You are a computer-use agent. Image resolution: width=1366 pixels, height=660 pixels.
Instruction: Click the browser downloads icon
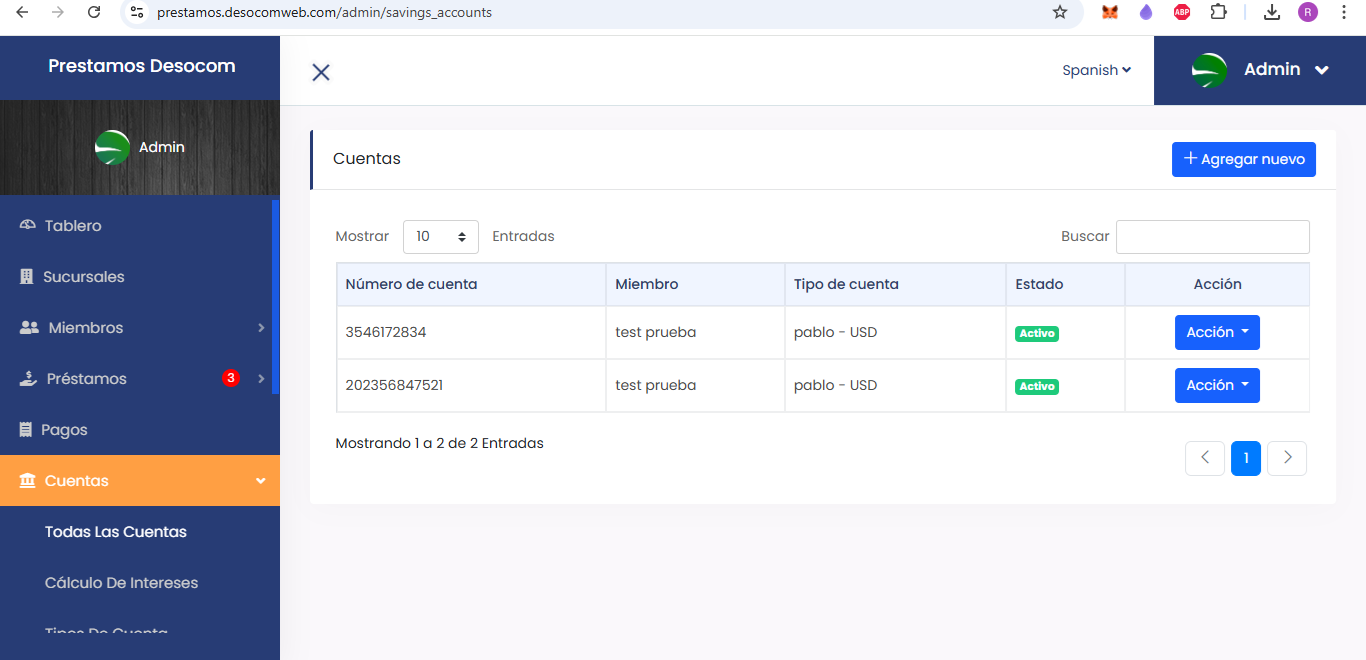[x=1272, y=12]
